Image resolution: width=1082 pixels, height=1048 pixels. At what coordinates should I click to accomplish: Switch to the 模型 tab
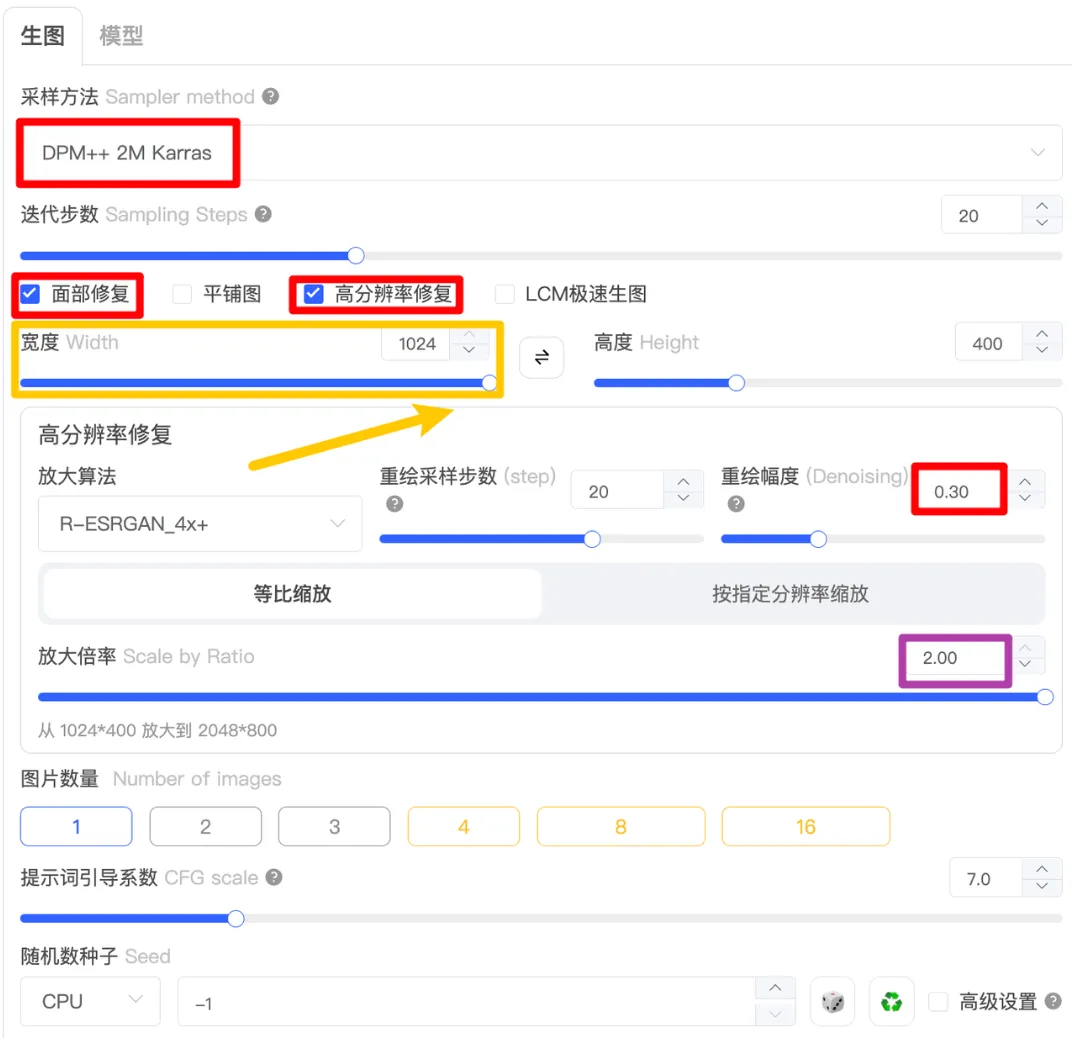[x=121, y=36]
